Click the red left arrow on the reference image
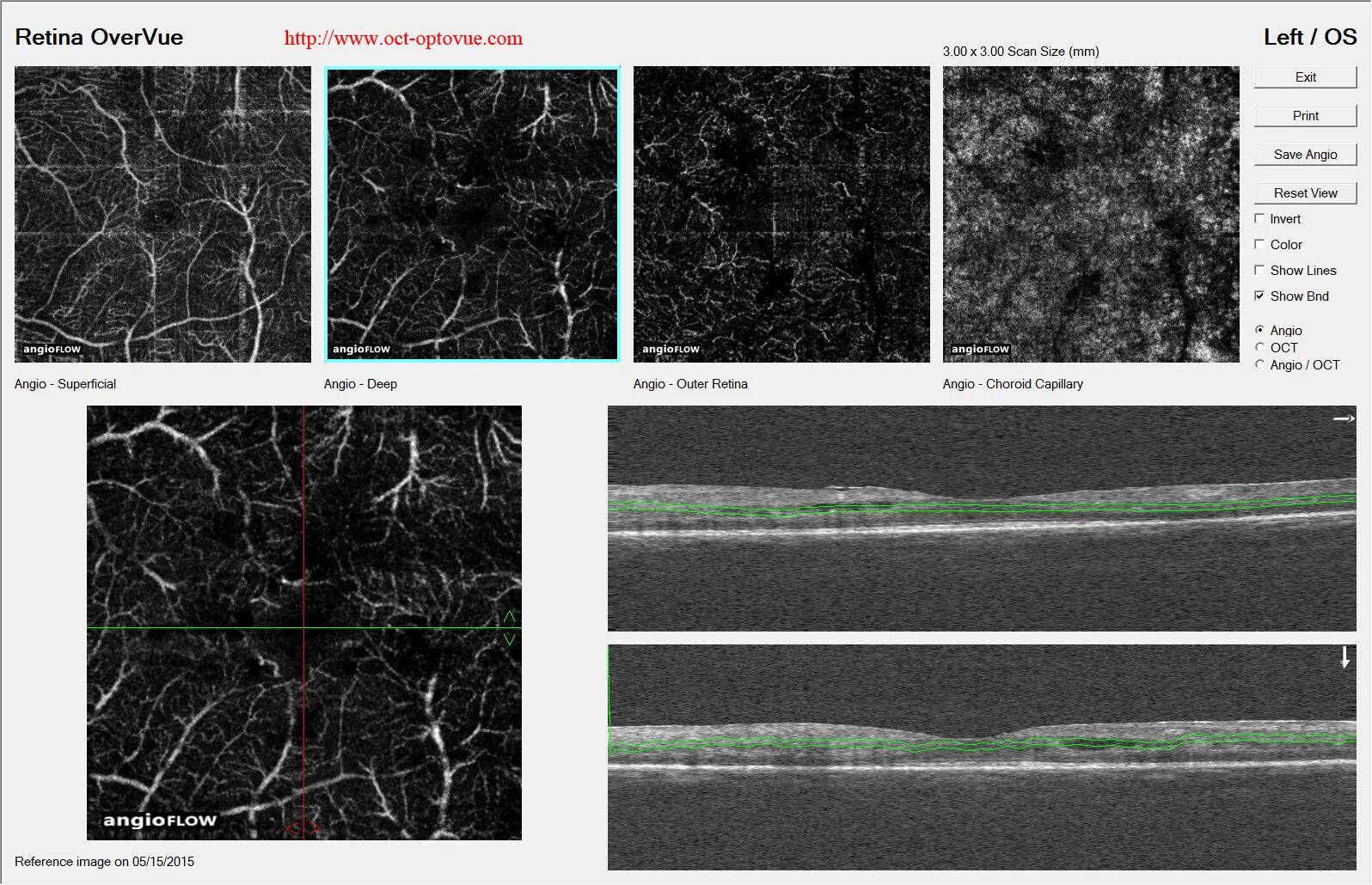 coord(292,828)
